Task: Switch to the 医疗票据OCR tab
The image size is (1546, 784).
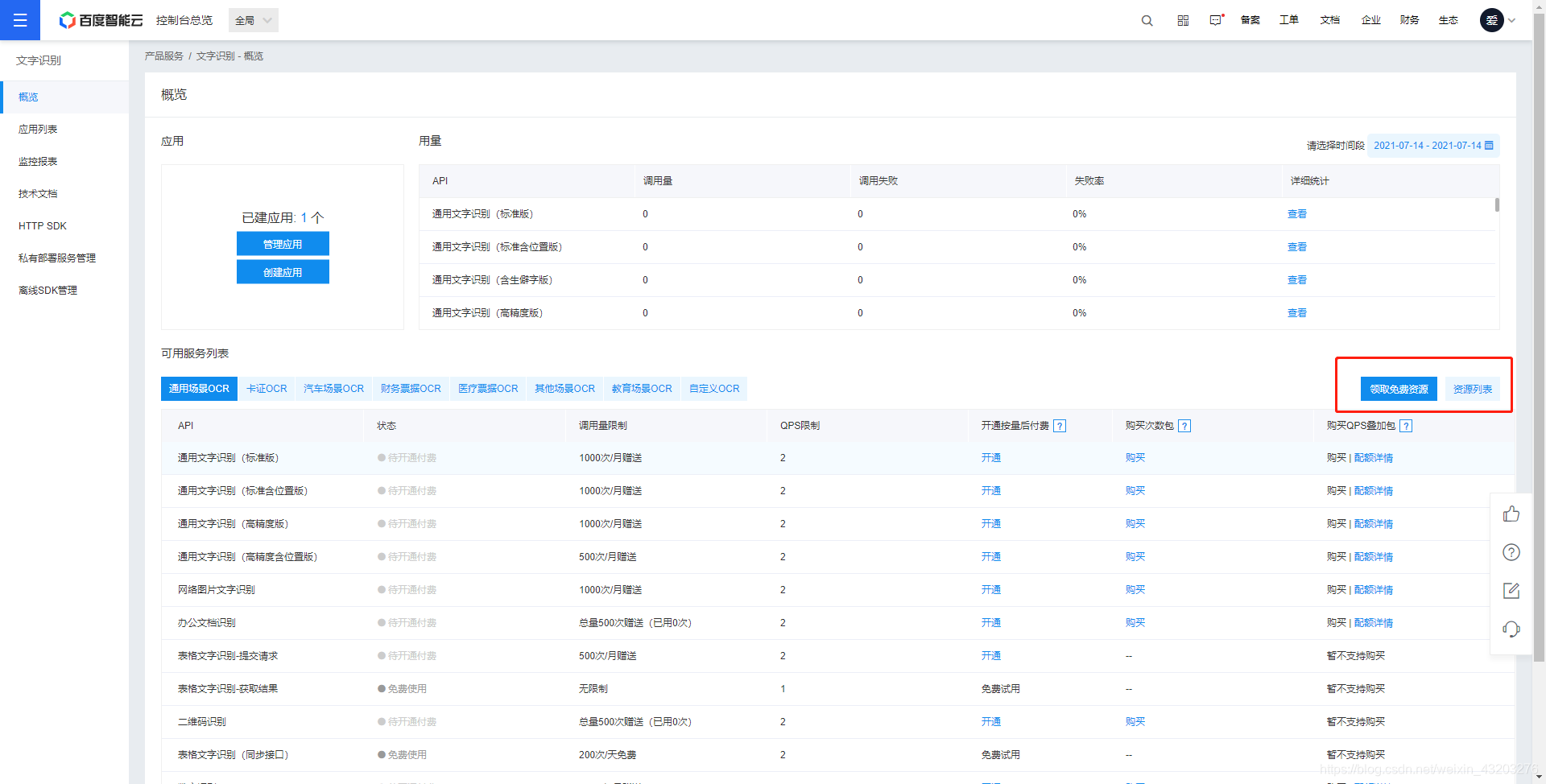Action: click(x=488, y=389)
